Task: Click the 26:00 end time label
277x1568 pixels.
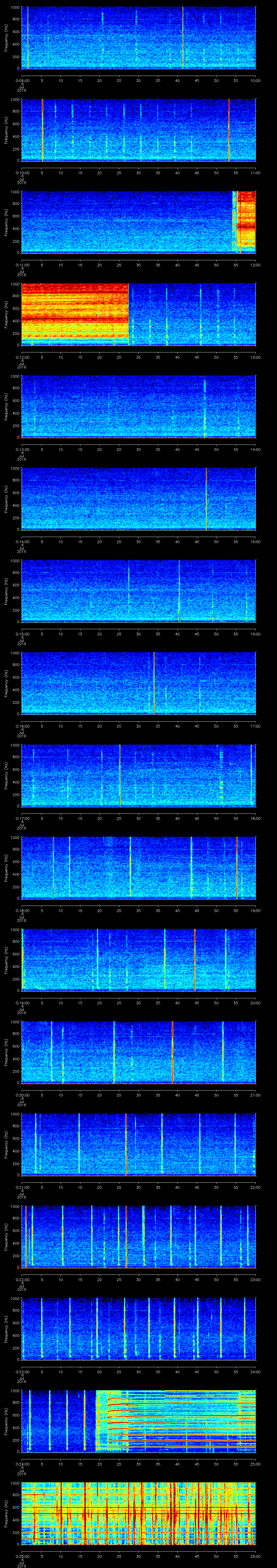Action: [256, 1556]
